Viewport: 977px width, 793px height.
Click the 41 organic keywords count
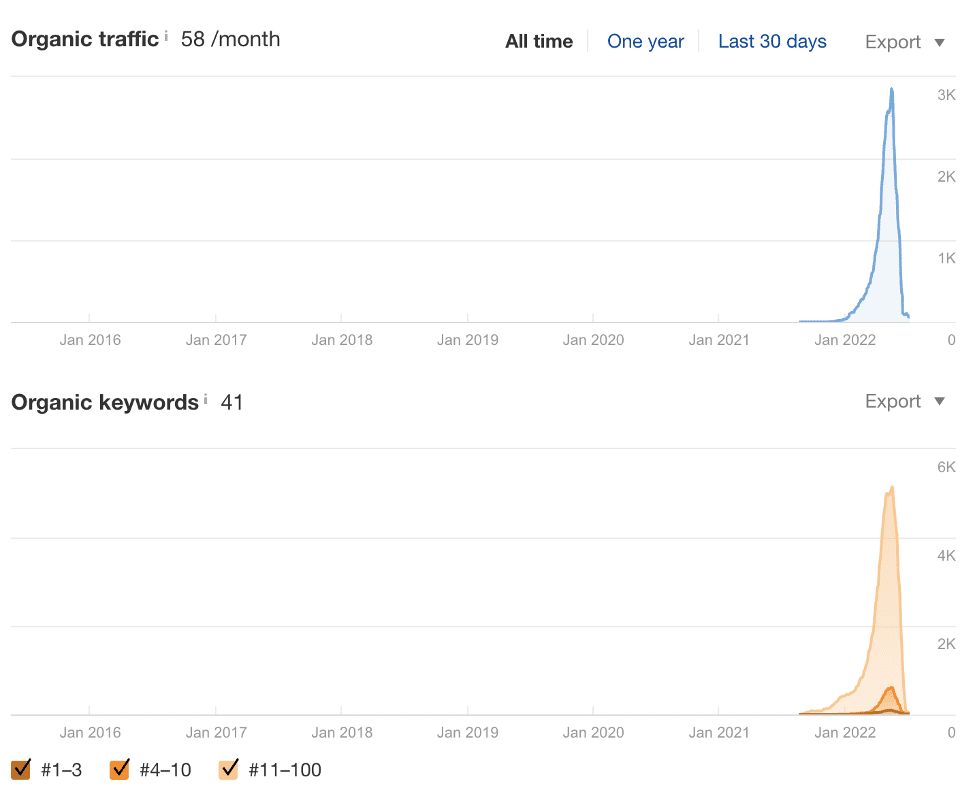(x=232, y=402)
